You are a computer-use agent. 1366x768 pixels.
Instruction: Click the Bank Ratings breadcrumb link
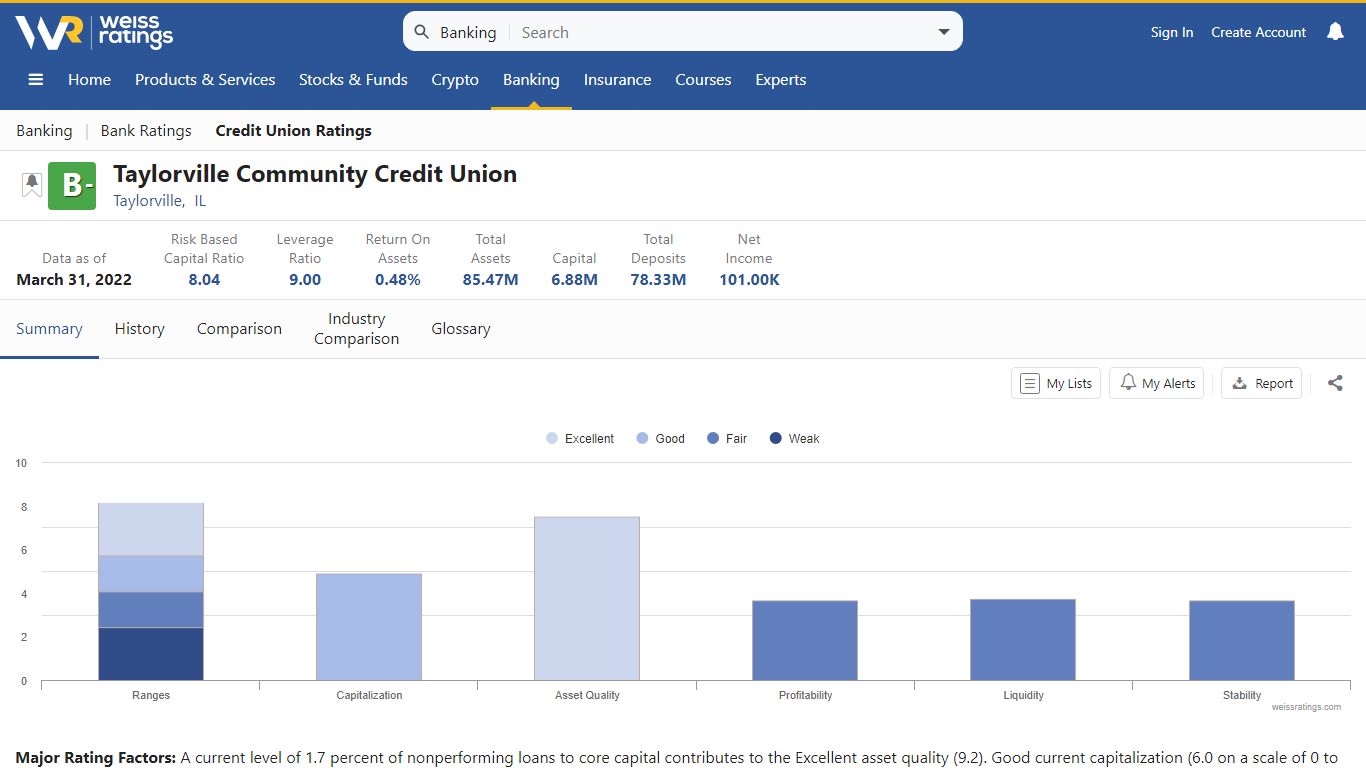(x=146, y=131)
